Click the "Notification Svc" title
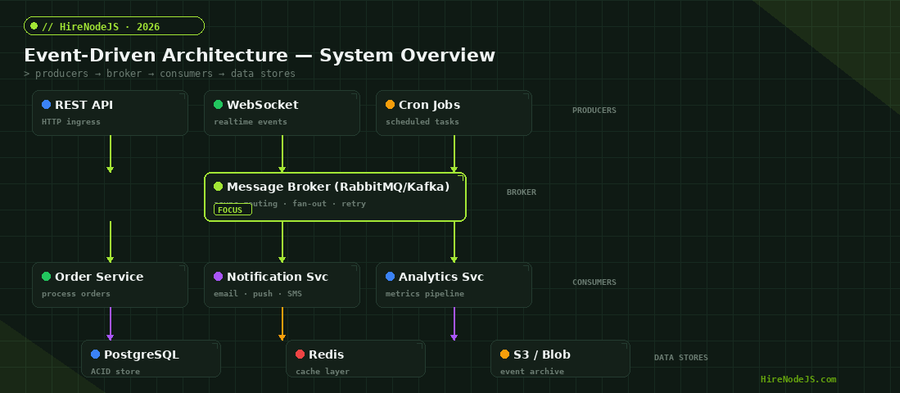Image resolution: width=900 pixels, height=393 pixels. (278, 277)
